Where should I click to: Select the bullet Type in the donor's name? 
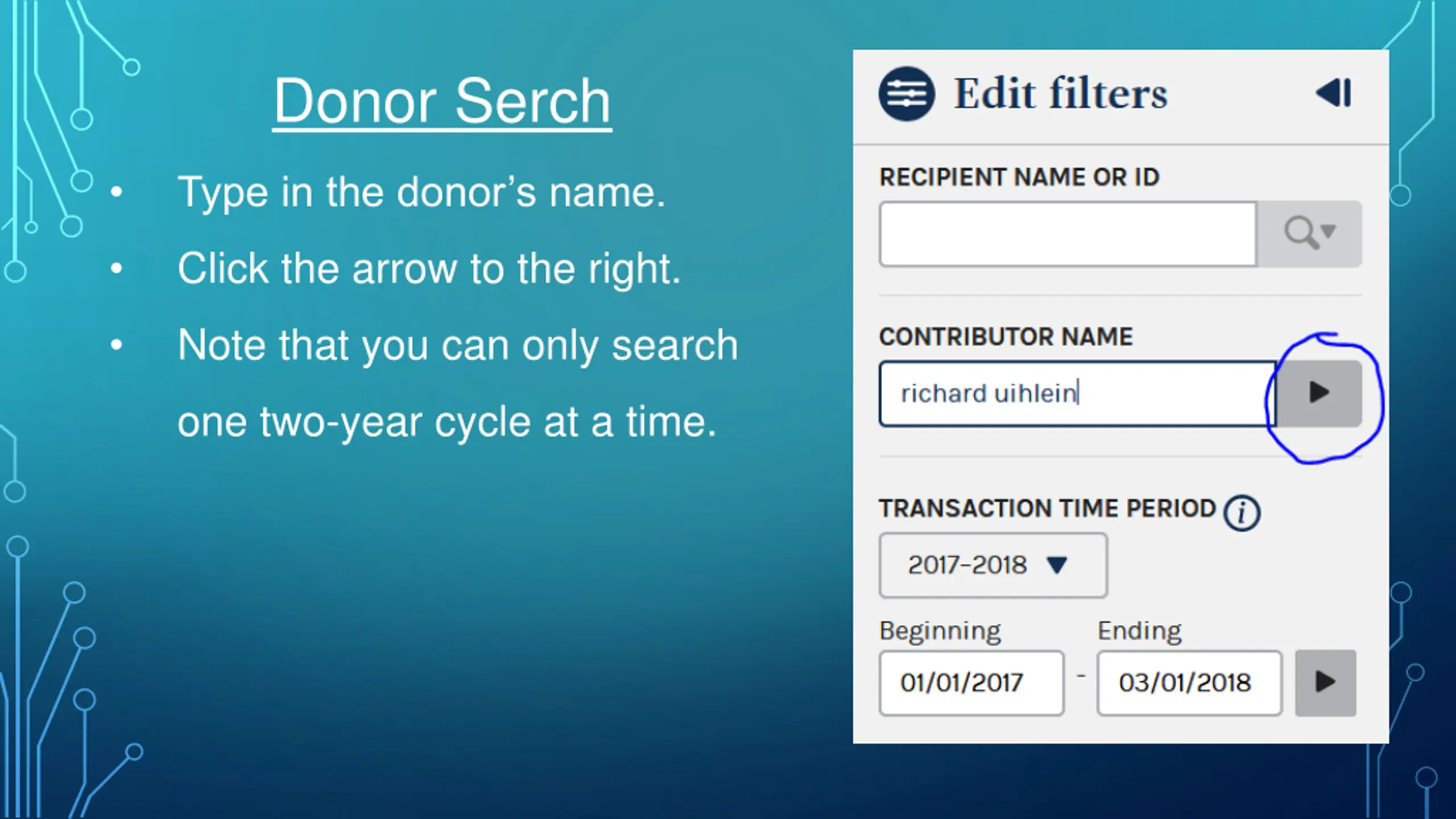(421, 192)
